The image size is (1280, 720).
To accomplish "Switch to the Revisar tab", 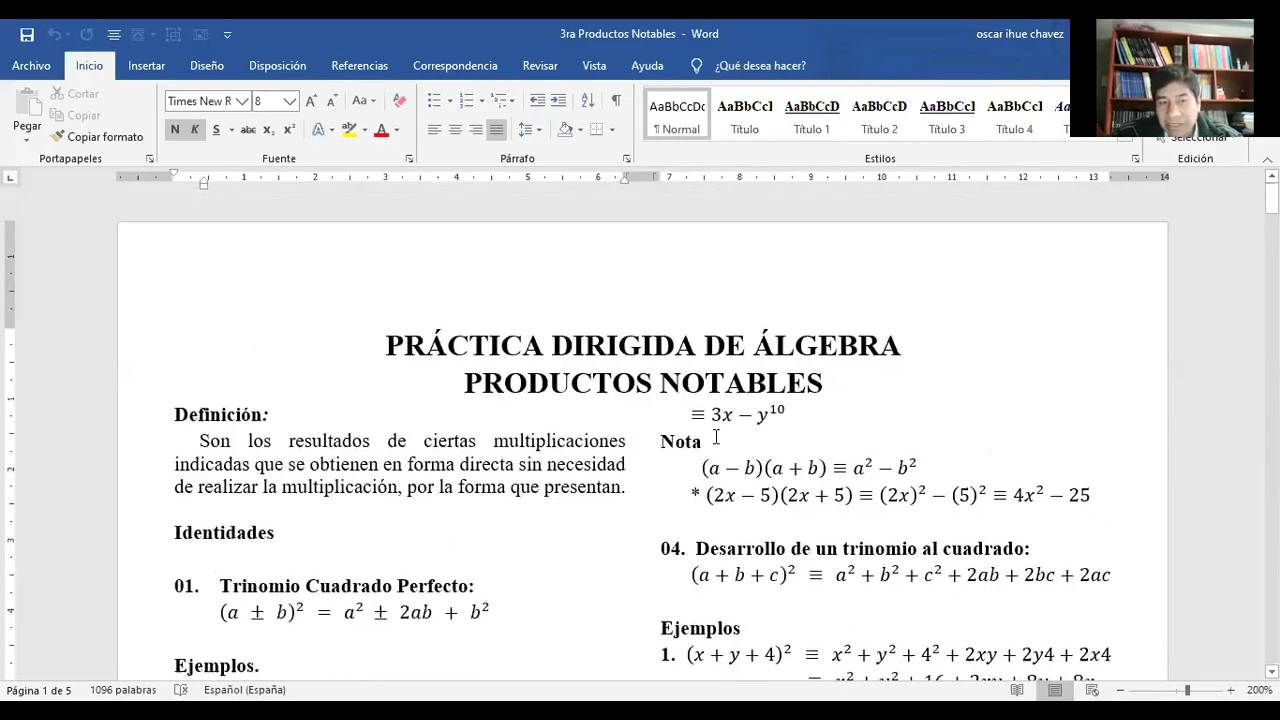I will [540, 66].
